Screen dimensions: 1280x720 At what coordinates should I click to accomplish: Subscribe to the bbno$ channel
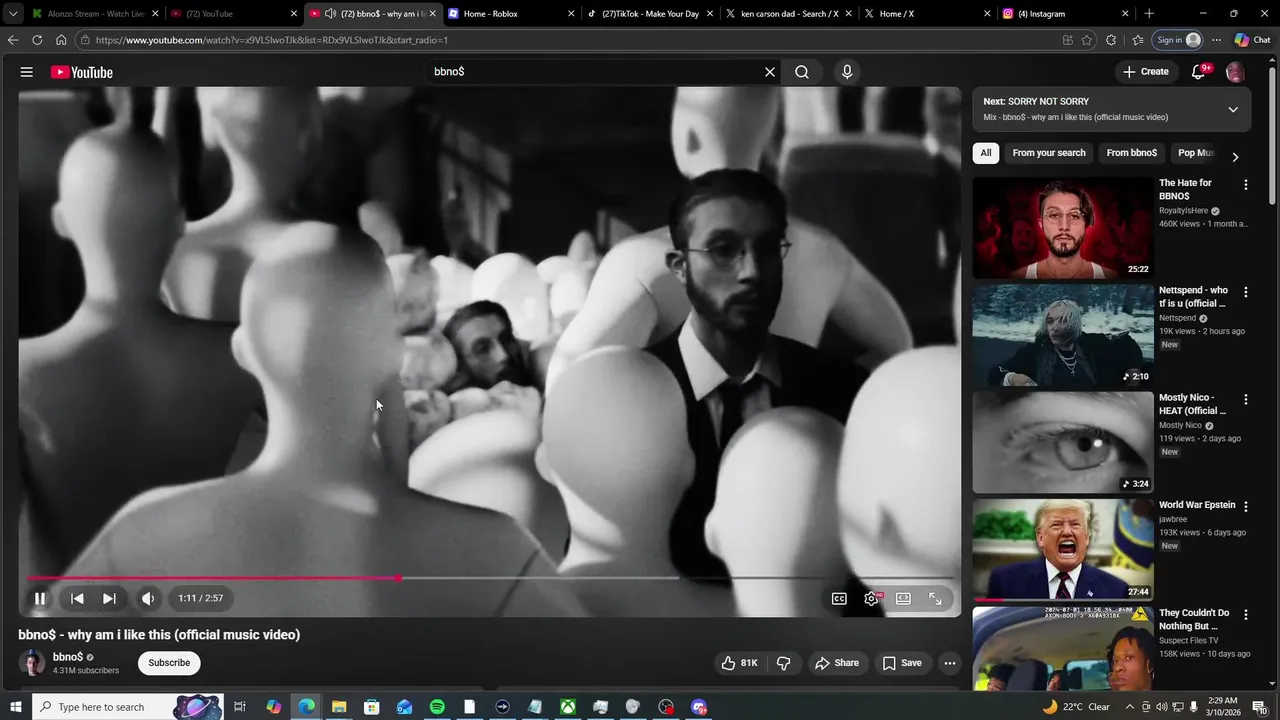tap(169, 663)
